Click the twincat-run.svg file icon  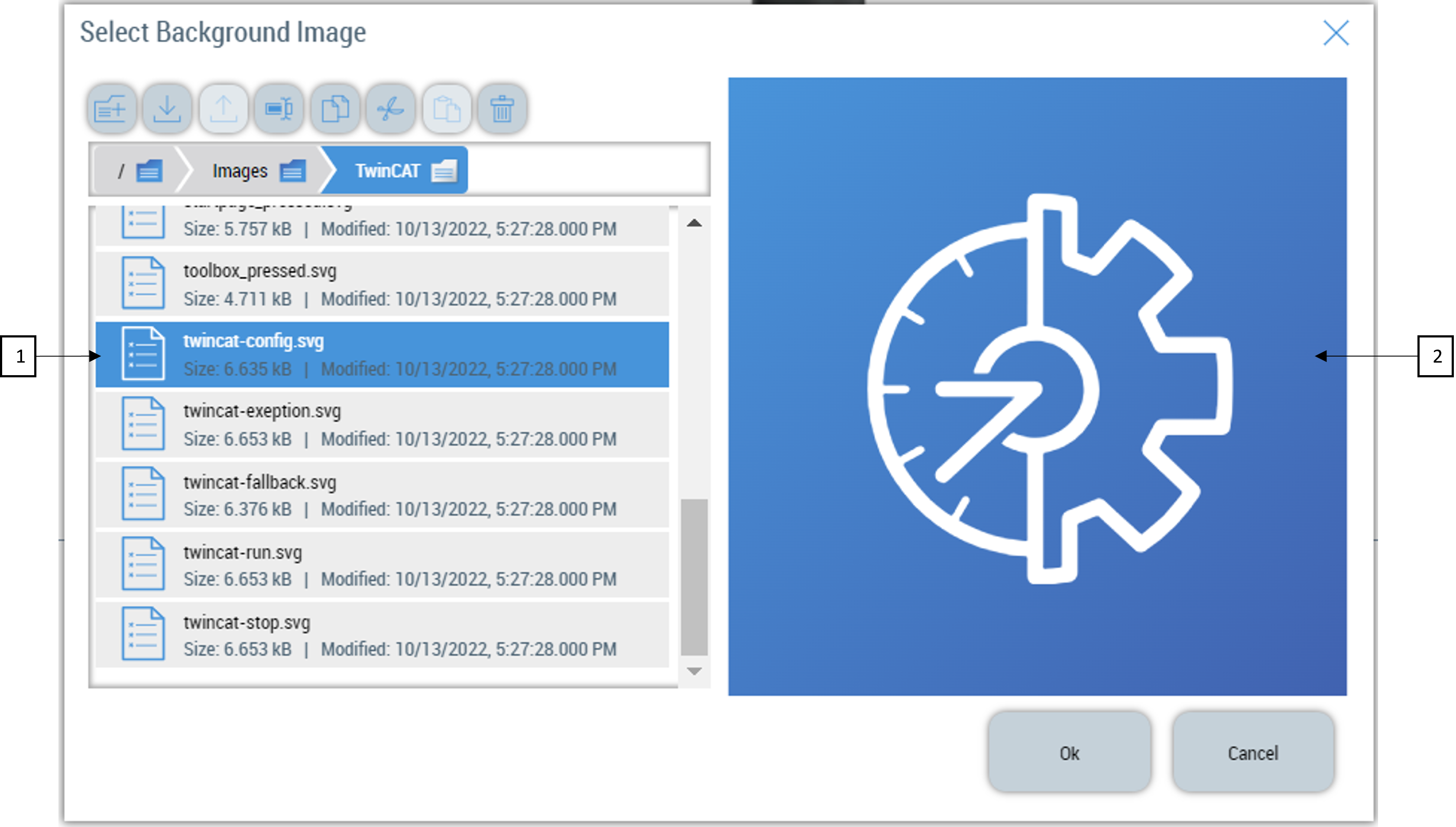point(143,564)
